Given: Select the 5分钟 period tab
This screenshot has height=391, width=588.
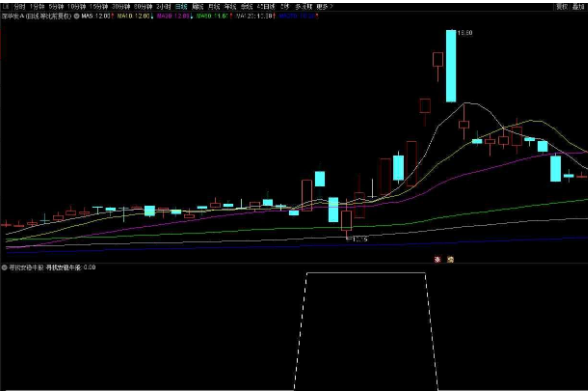Looking at the screenshot, I should [56, 7].
